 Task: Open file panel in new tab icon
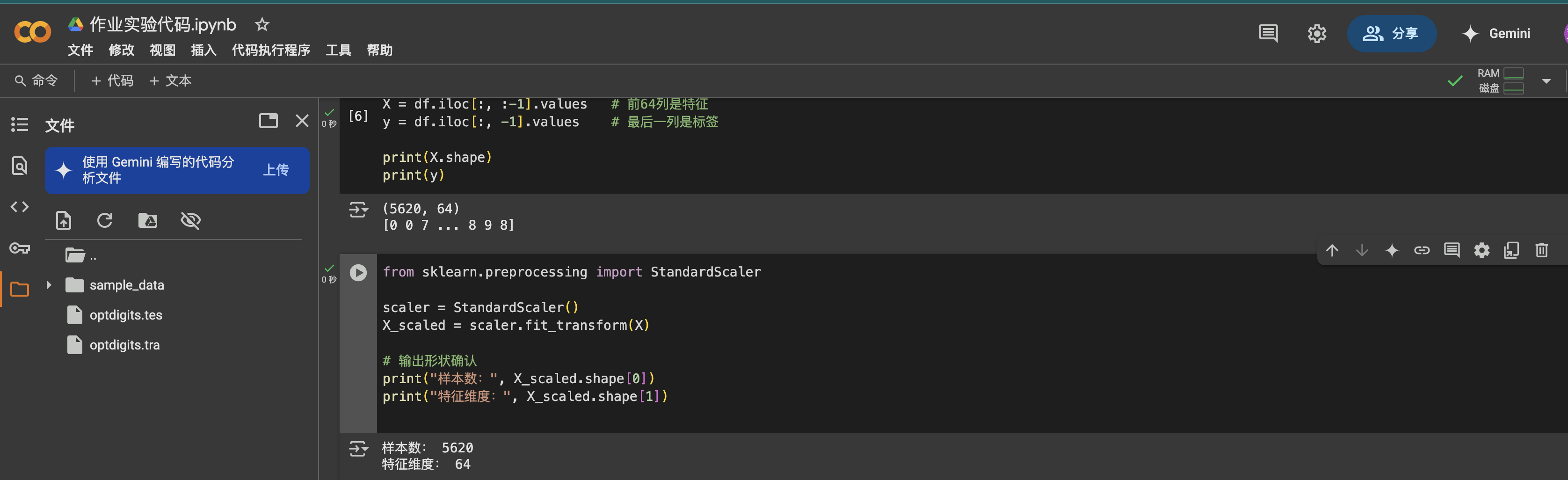tap(269, 121)
